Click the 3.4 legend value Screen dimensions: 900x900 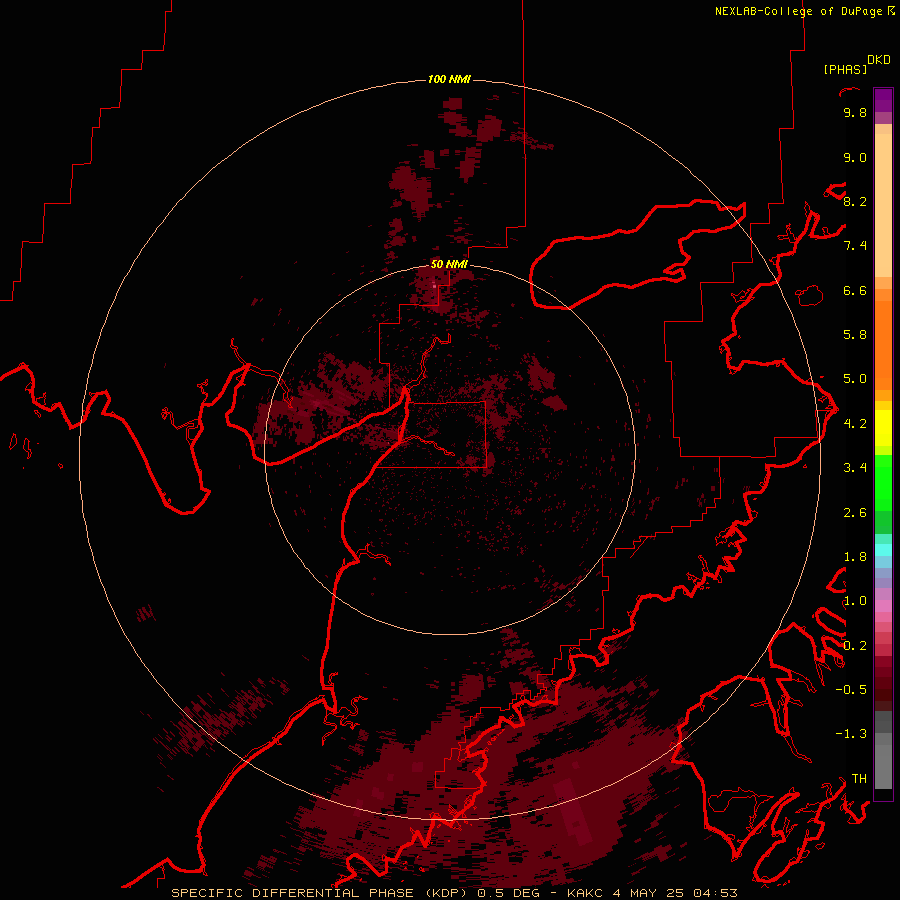[x=855, y=468]
